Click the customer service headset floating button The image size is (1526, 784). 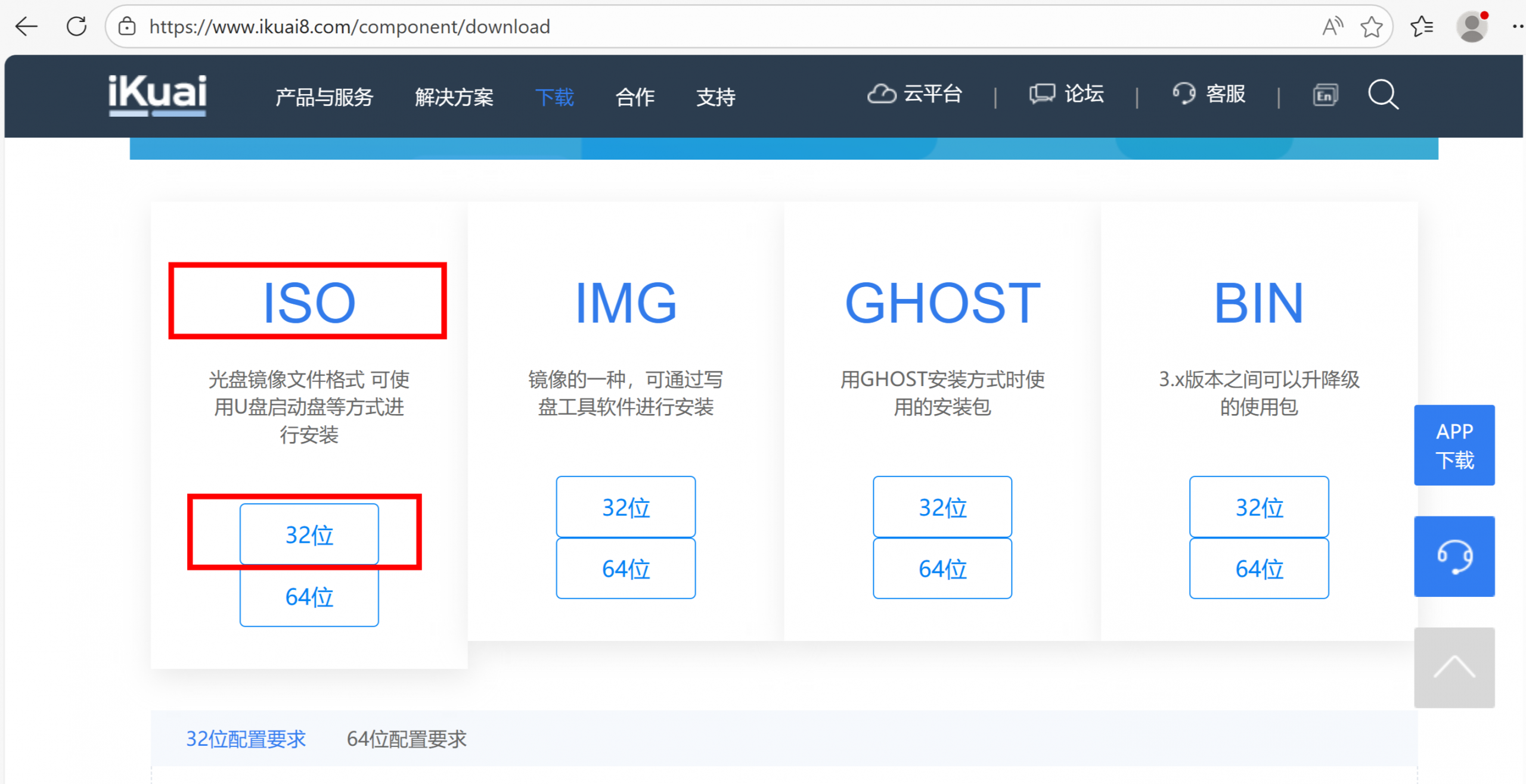[x=1454, y=556]
